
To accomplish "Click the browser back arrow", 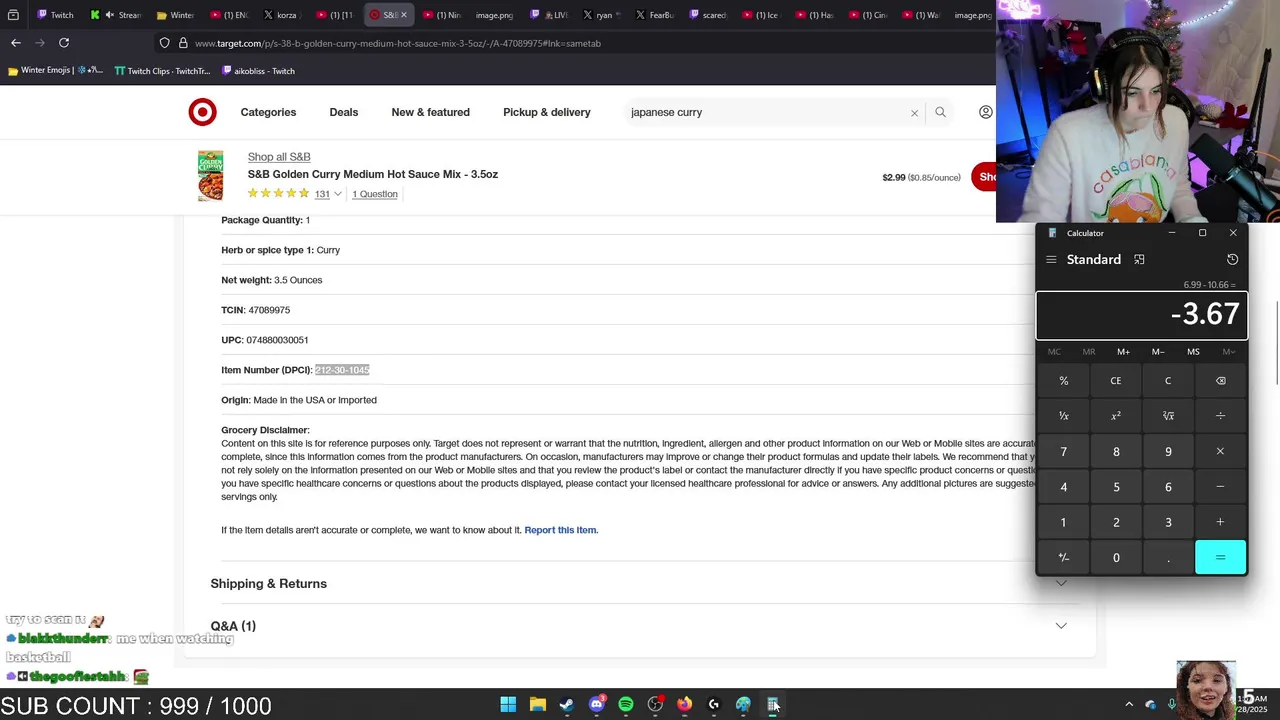I will [x=16, y=43].
